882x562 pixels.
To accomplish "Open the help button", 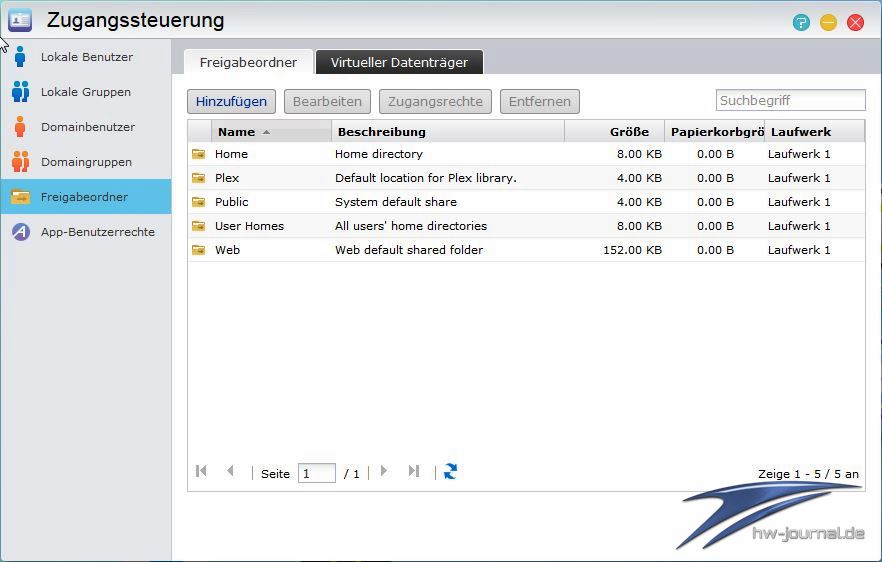I will [x=801, y=23].
